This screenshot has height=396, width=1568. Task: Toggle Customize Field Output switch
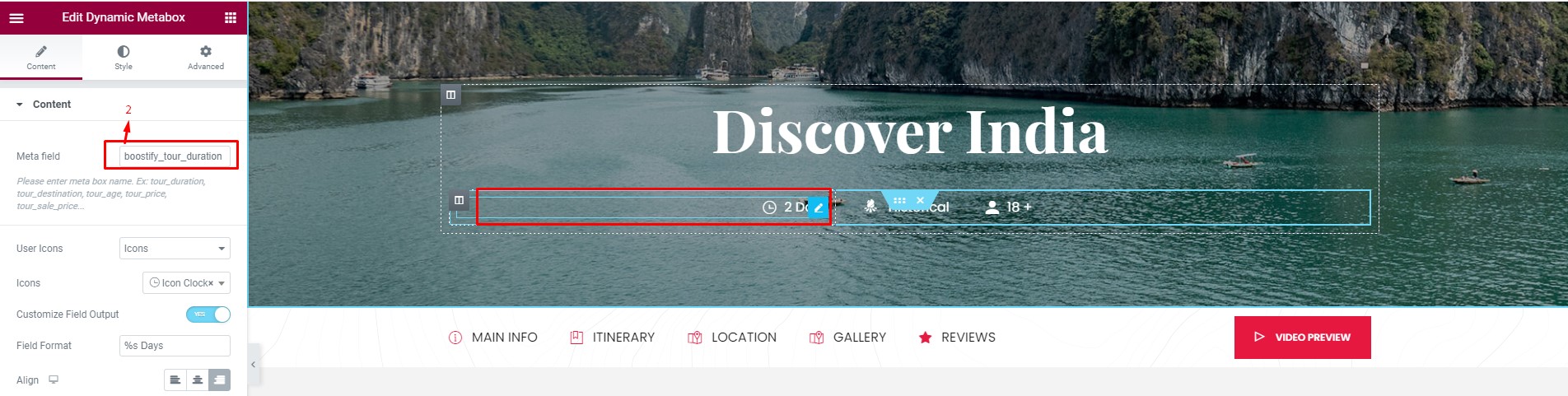(208, 314)
